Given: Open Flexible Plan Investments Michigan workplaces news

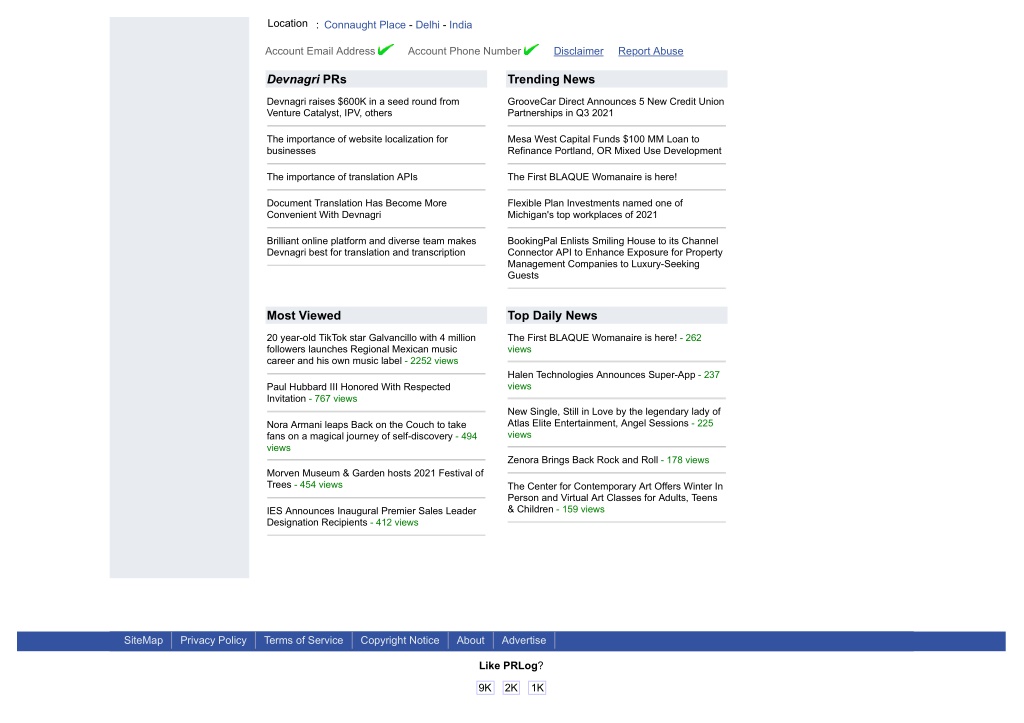Looking at the screenshot, I should click(x=595, y=209).
